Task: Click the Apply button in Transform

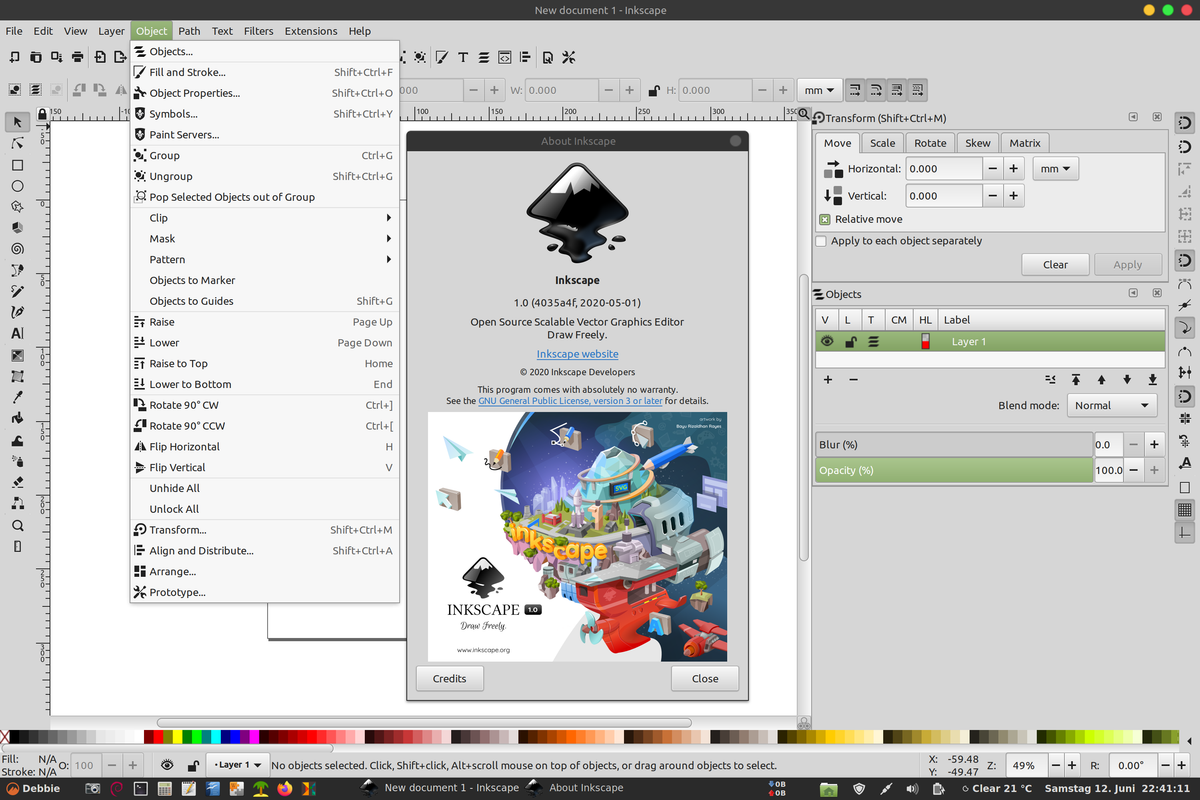Action: pos(1127,265)
